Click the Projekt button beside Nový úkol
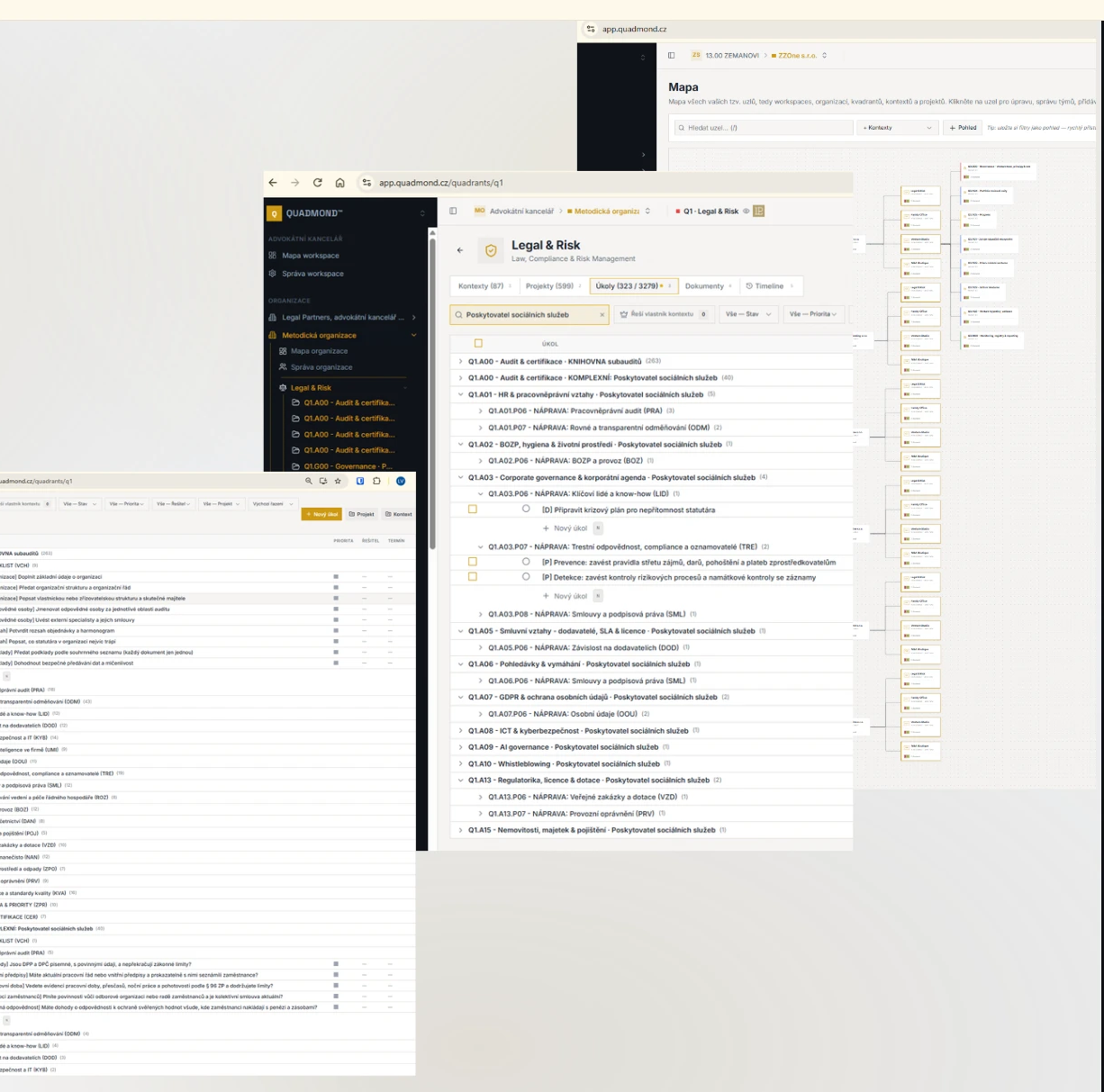 pyautogui.click(x=362, y=514)
